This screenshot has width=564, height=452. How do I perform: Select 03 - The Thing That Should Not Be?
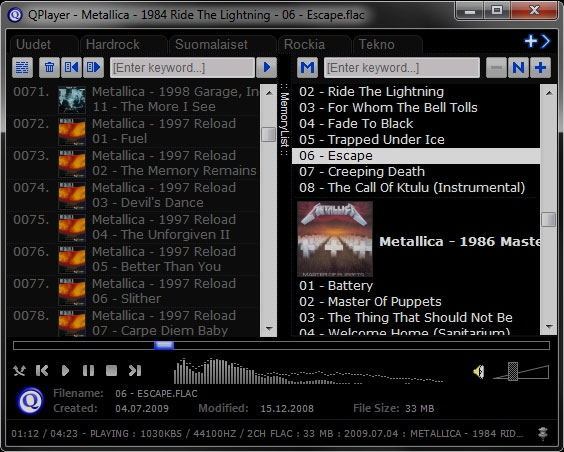click(x=416, y=318)
